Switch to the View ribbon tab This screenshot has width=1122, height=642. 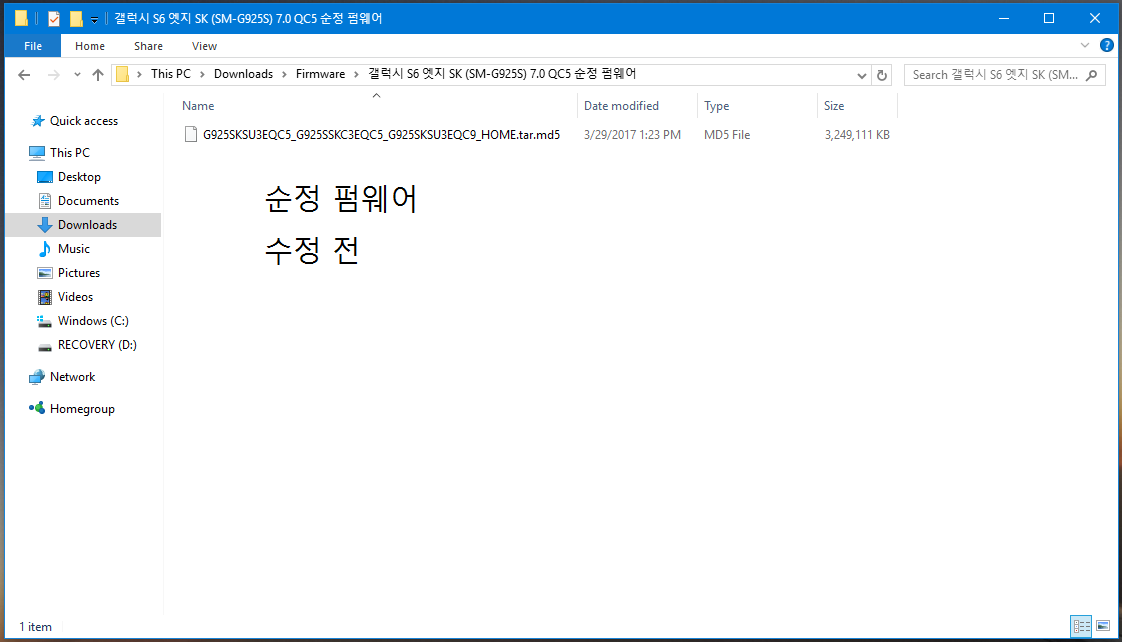(204, 46)
